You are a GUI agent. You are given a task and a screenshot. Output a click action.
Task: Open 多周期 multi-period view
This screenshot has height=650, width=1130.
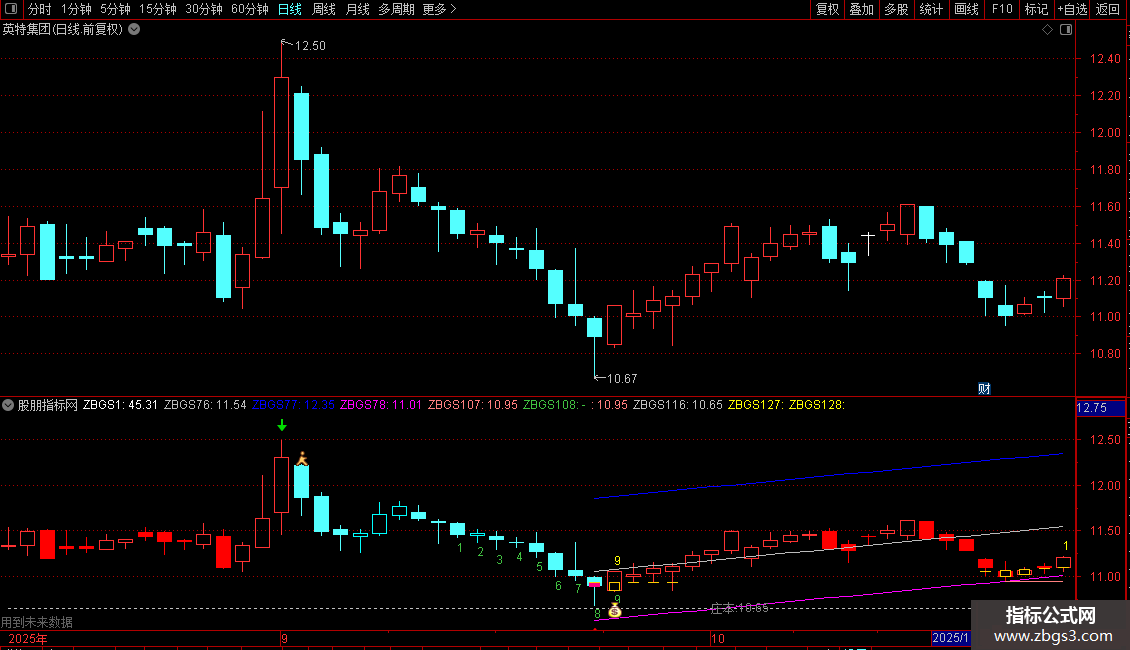pos(396,9)
